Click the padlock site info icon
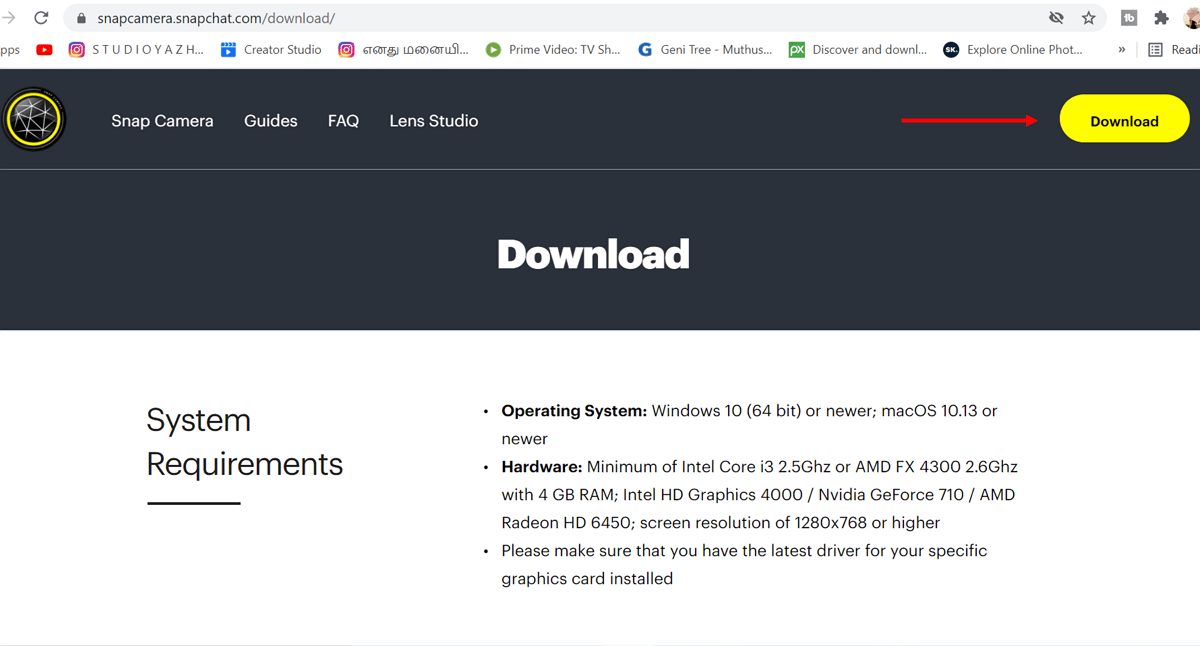The height and width of the screenshot is (646, 1200). (x=82, y=18)
